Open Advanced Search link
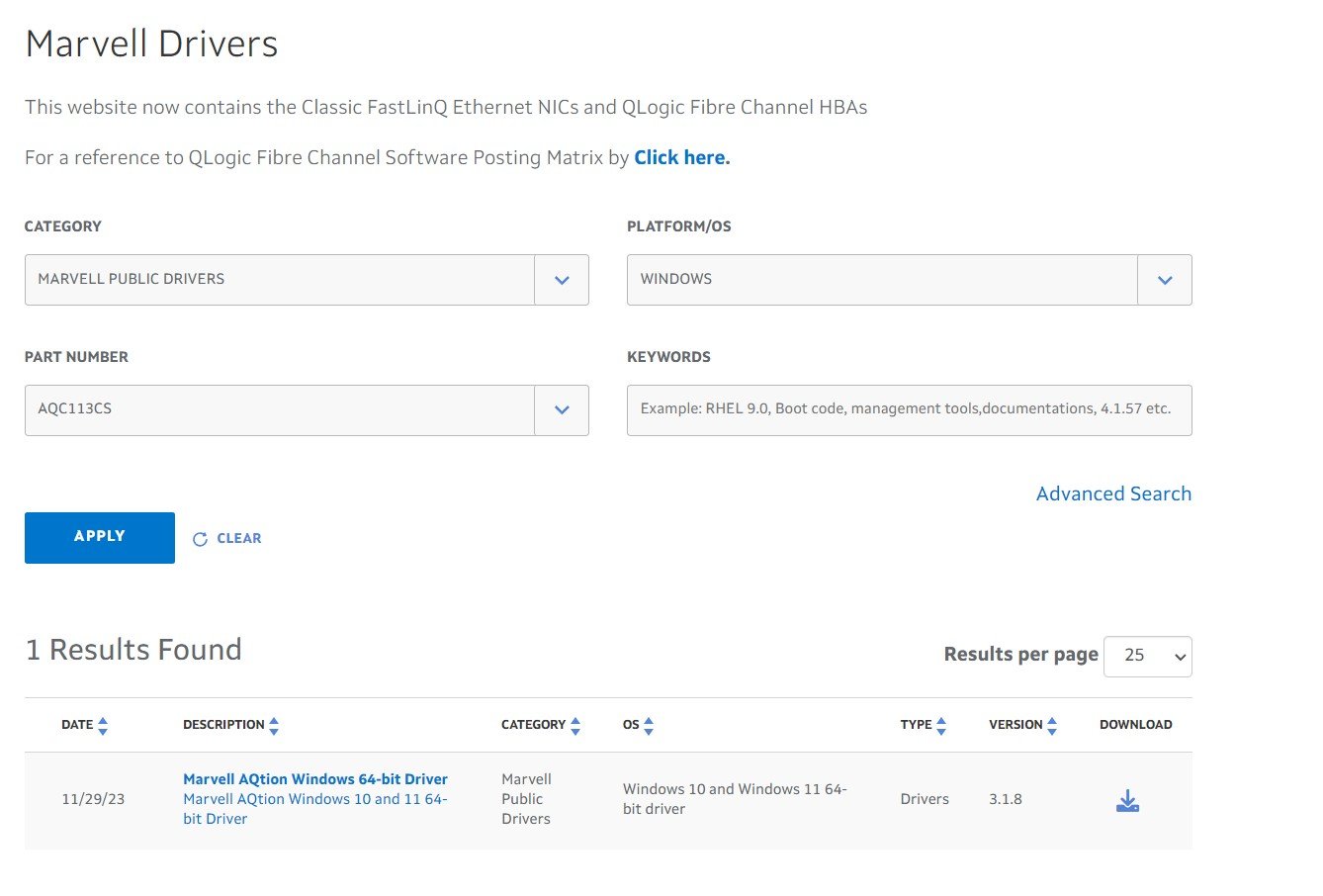Screen dimensions: 1323x896 1113,493
